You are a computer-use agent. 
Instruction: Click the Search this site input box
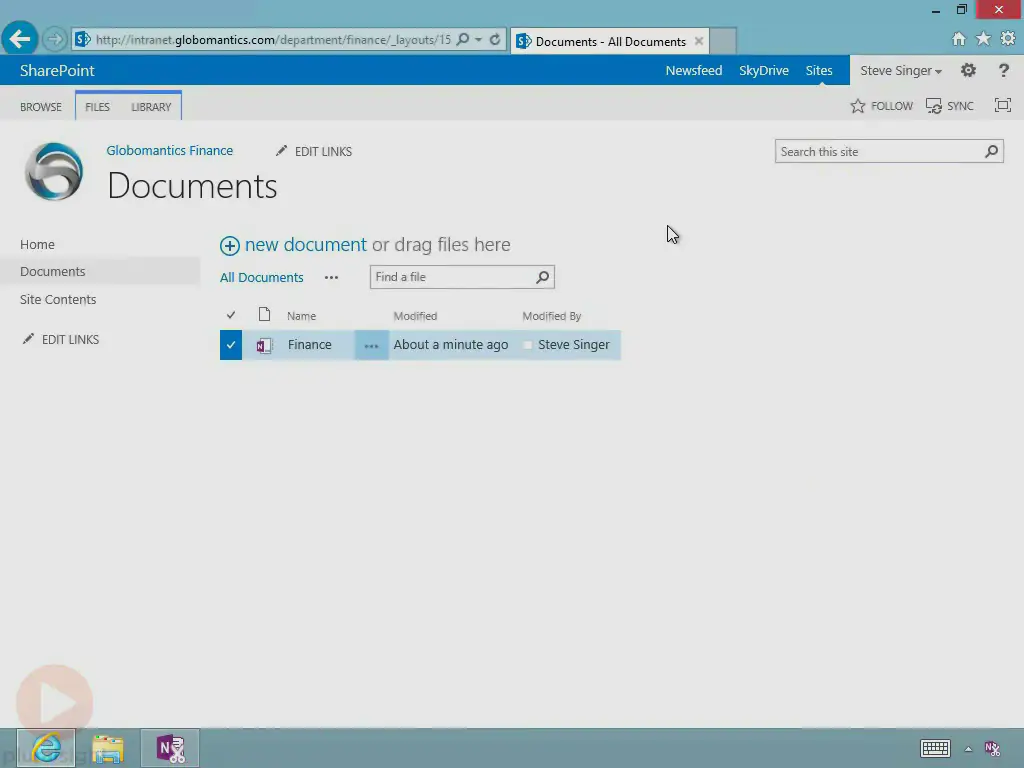coord(881,152)
